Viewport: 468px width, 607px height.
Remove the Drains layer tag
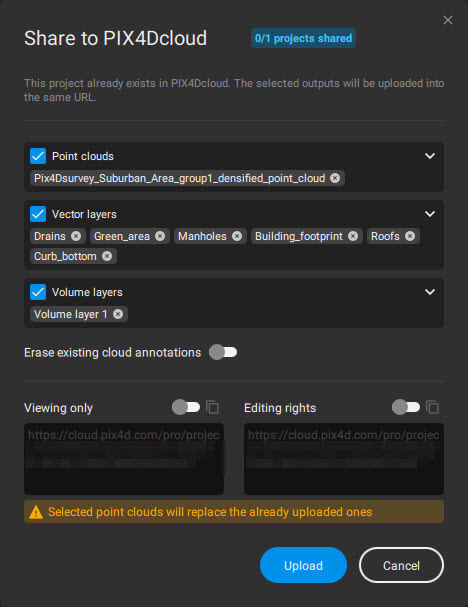coord(76,236)
